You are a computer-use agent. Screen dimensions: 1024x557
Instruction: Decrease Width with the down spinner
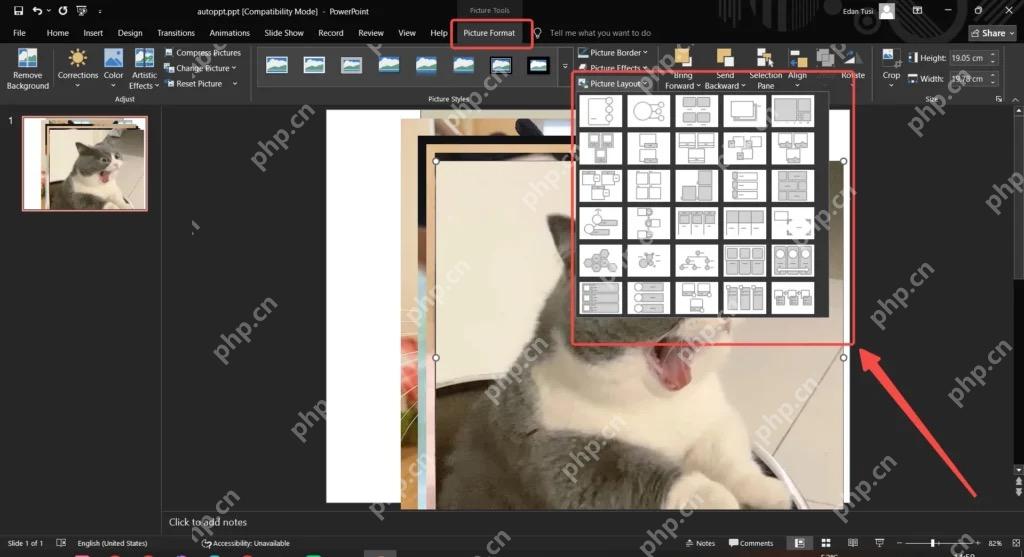coord(993,82)
